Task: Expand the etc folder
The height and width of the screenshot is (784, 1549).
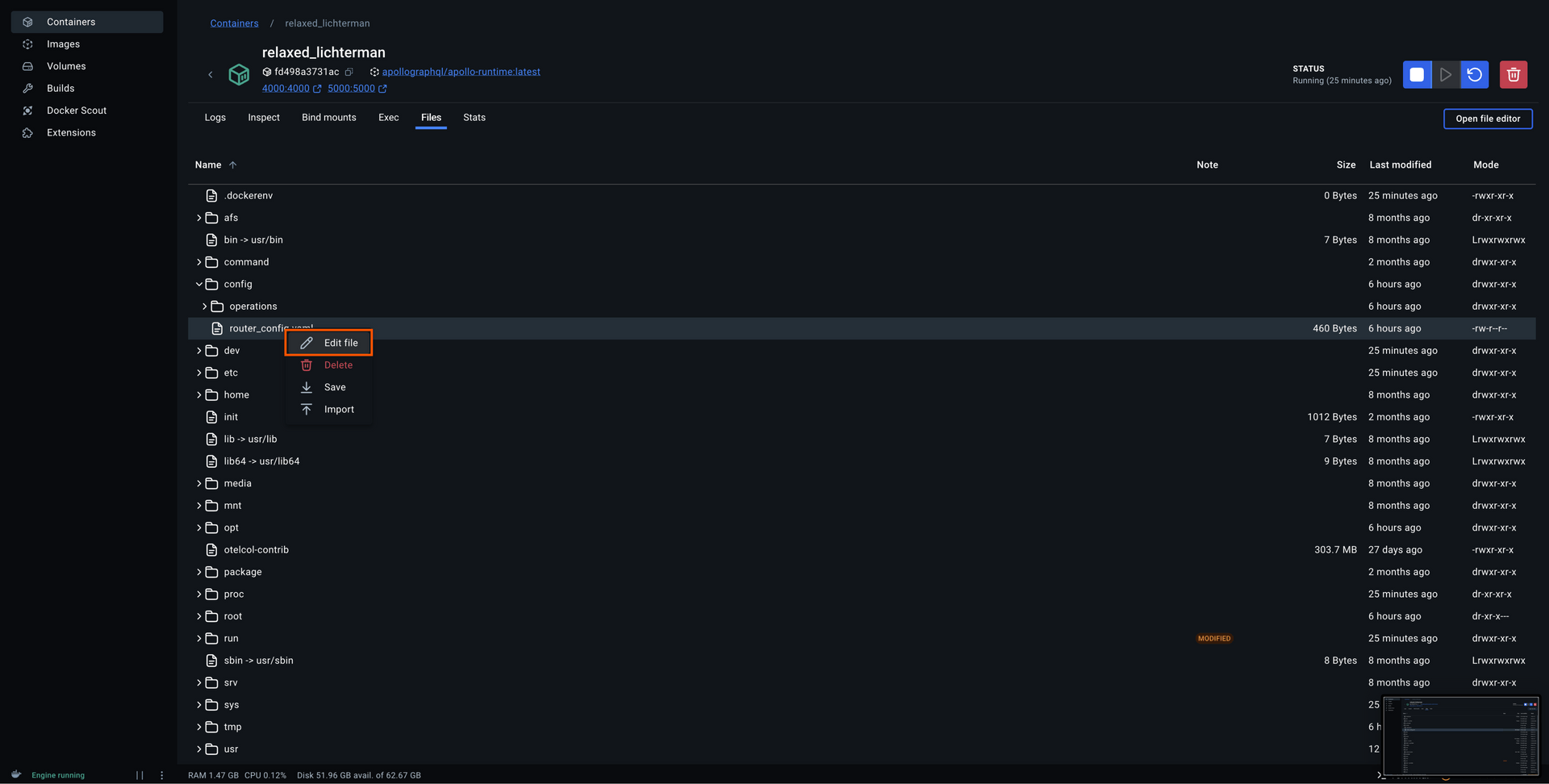Action: 198,373
